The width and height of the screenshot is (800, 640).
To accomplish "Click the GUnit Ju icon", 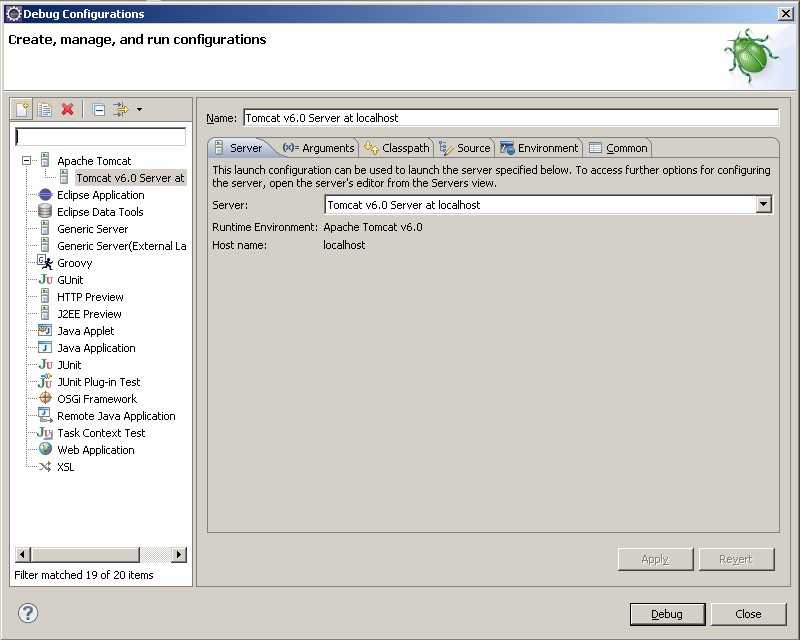I will point(45,279).
